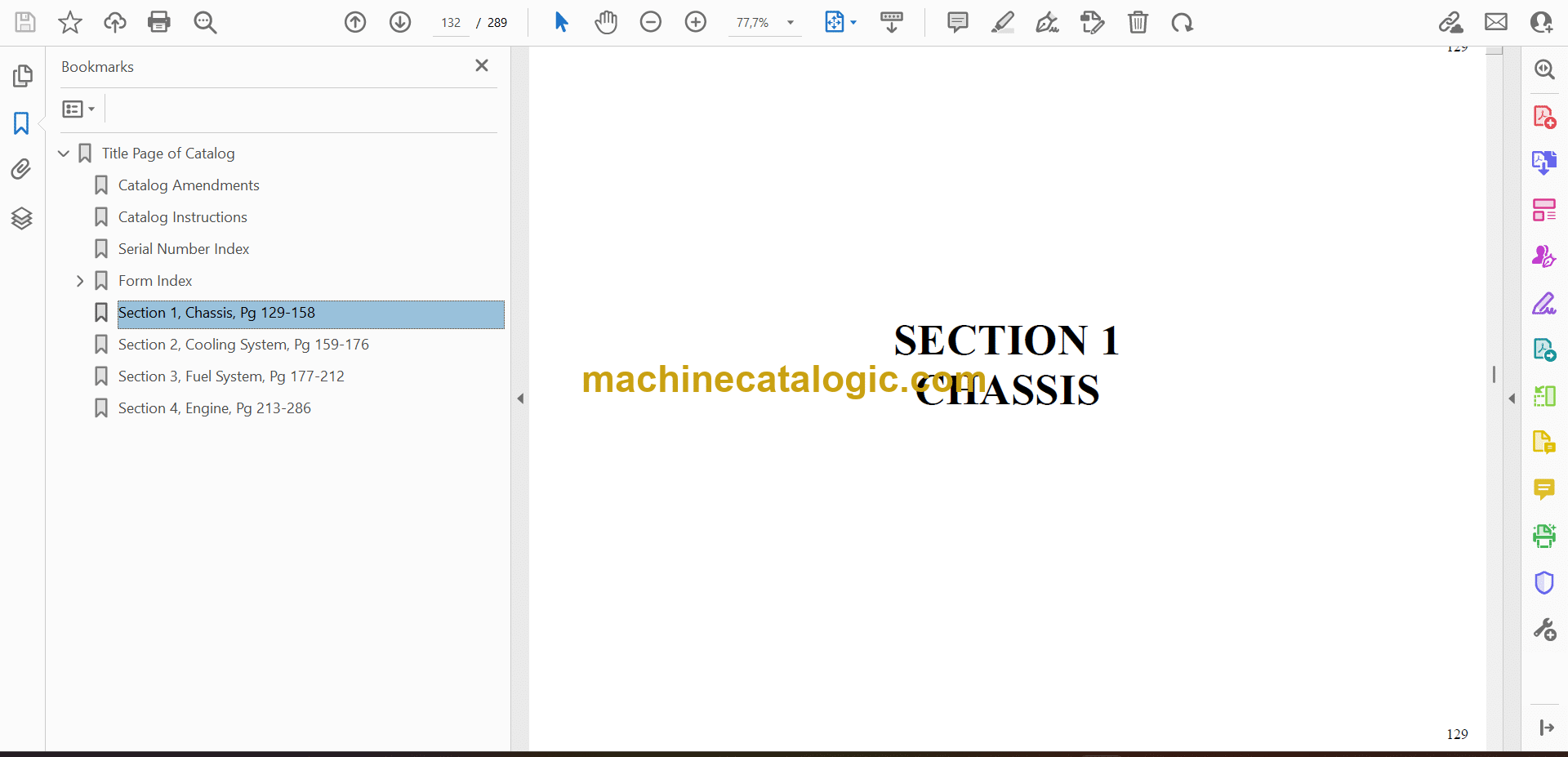Jump to Section 3, Fuel System

[231, 376]
